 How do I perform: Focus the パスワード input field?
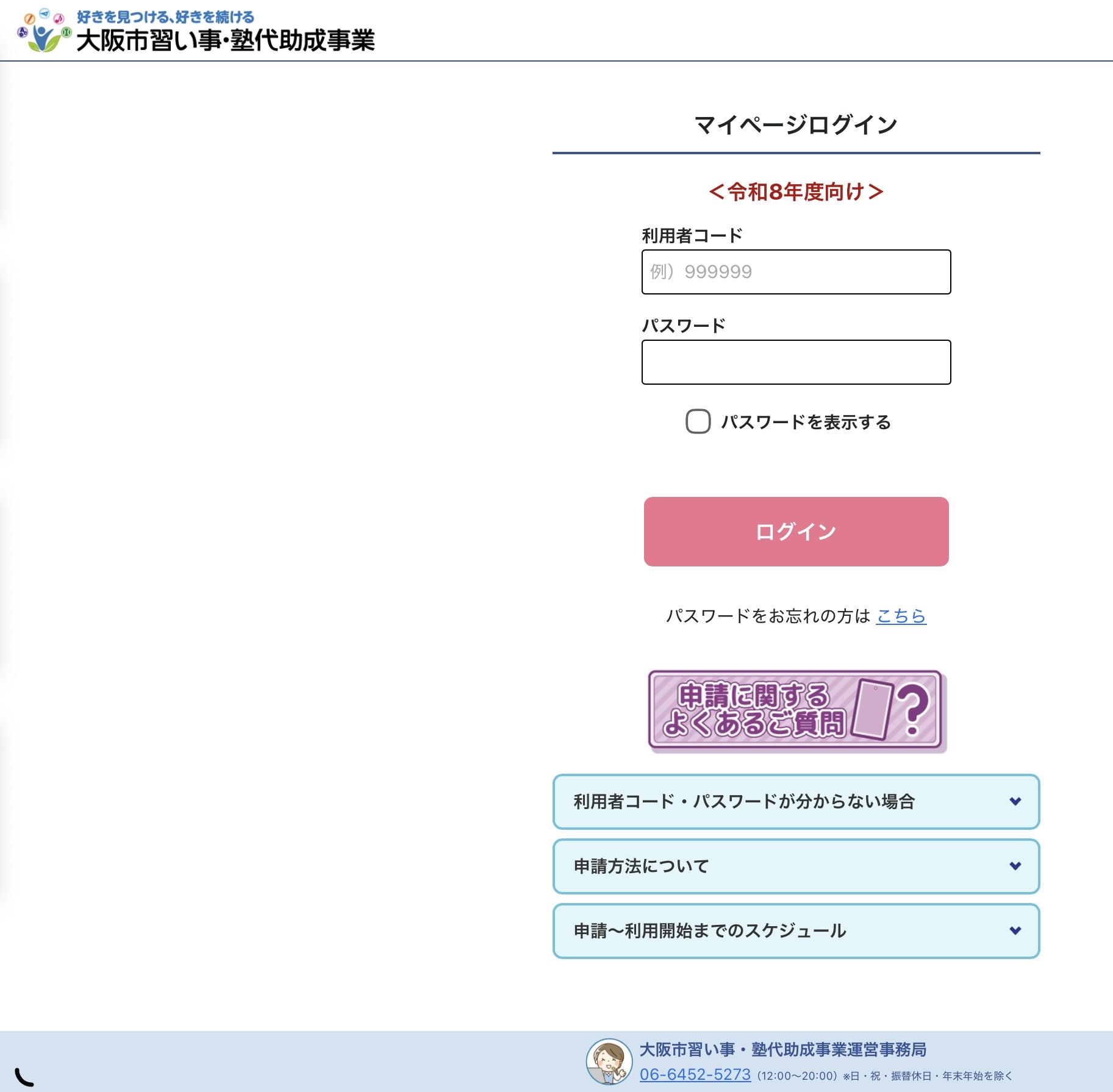[x=796, y=362]
